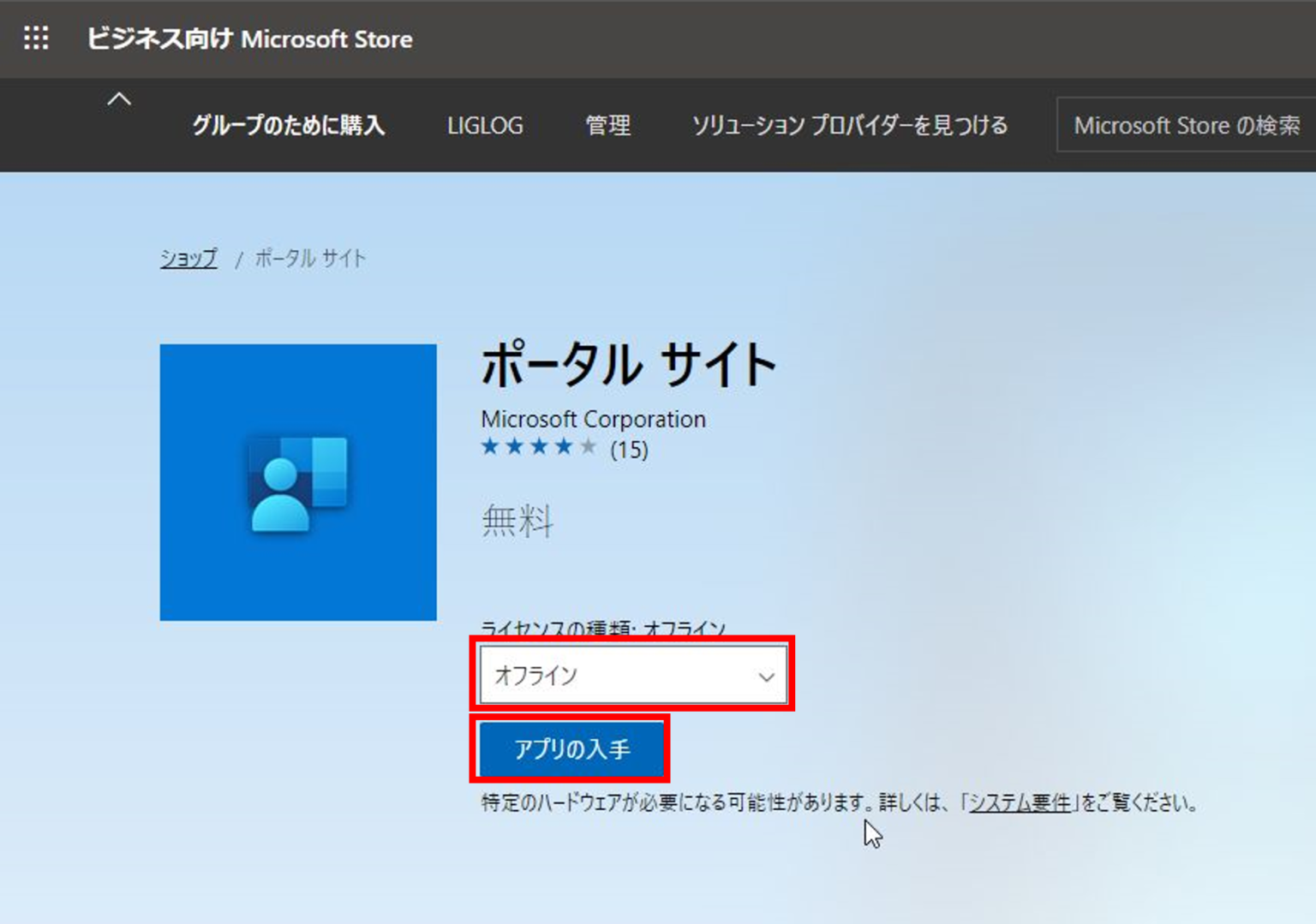
Task: Click the ポータル サイト app tile icon
Action: click(x=297, y=481)
